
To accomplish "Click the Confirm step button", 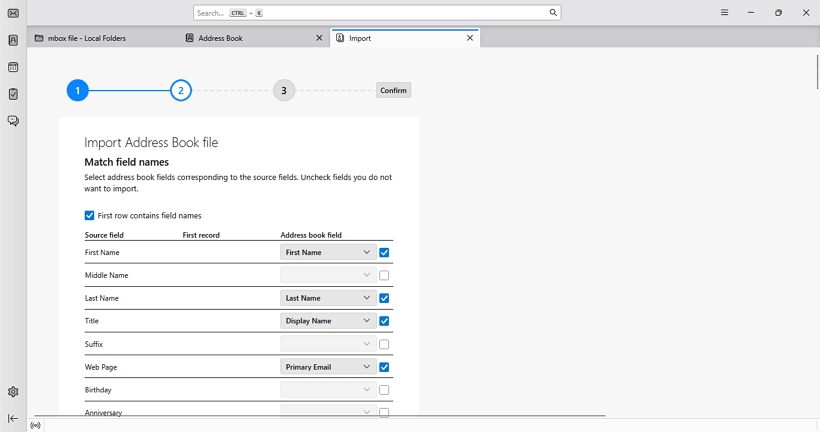I will pos(393,90).
